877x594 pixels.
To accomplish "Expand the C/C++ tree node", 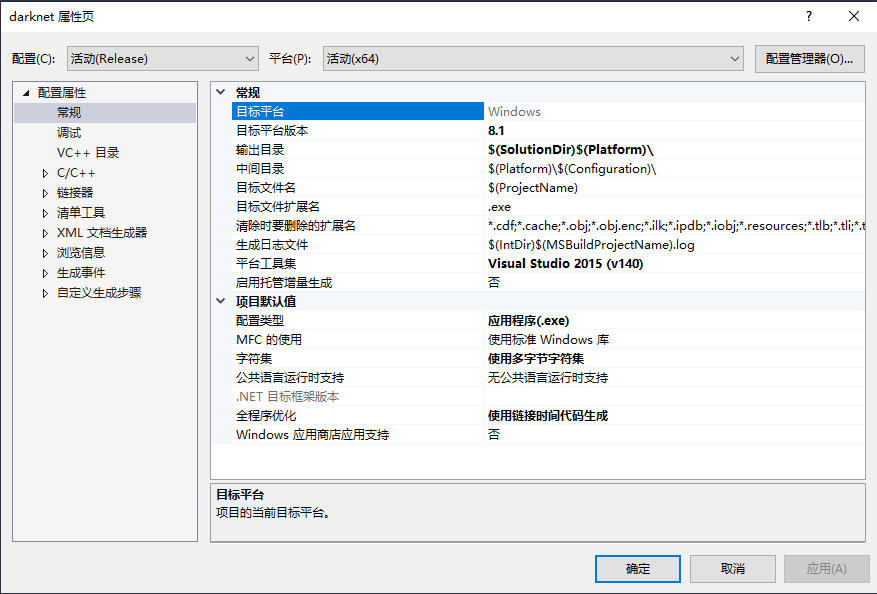I will [44, 172].
